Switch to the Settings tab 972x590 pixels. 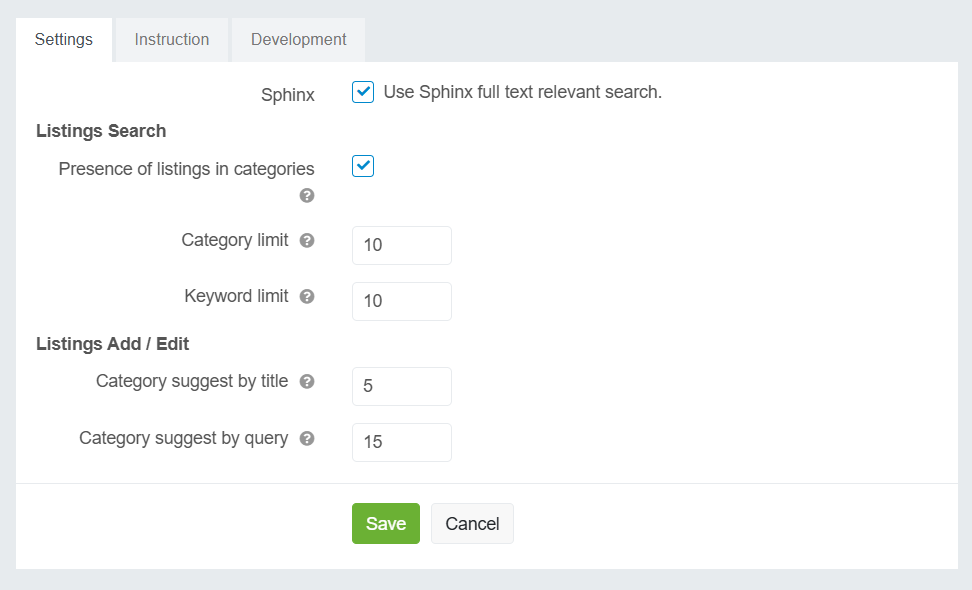pos(64,40)
